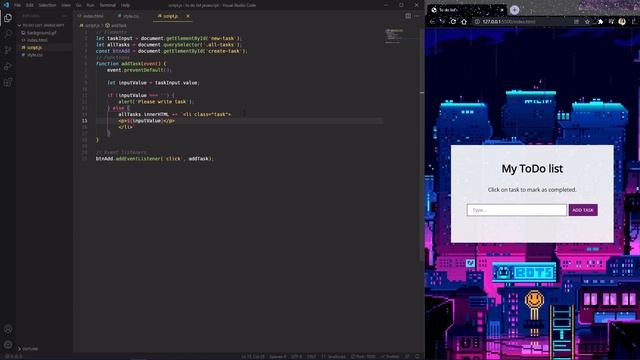Go to the browser home page

click(464, 22)
